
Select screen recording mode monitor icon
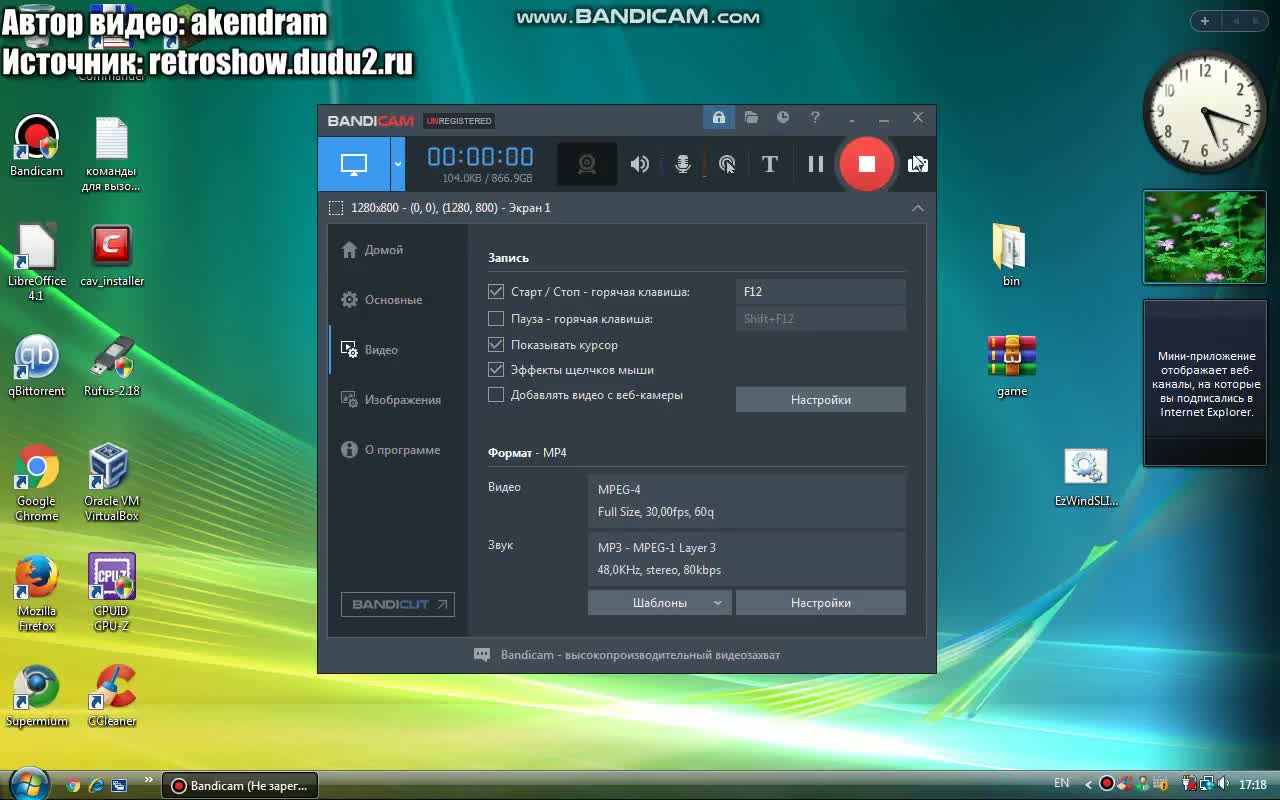tap(354, 164)
